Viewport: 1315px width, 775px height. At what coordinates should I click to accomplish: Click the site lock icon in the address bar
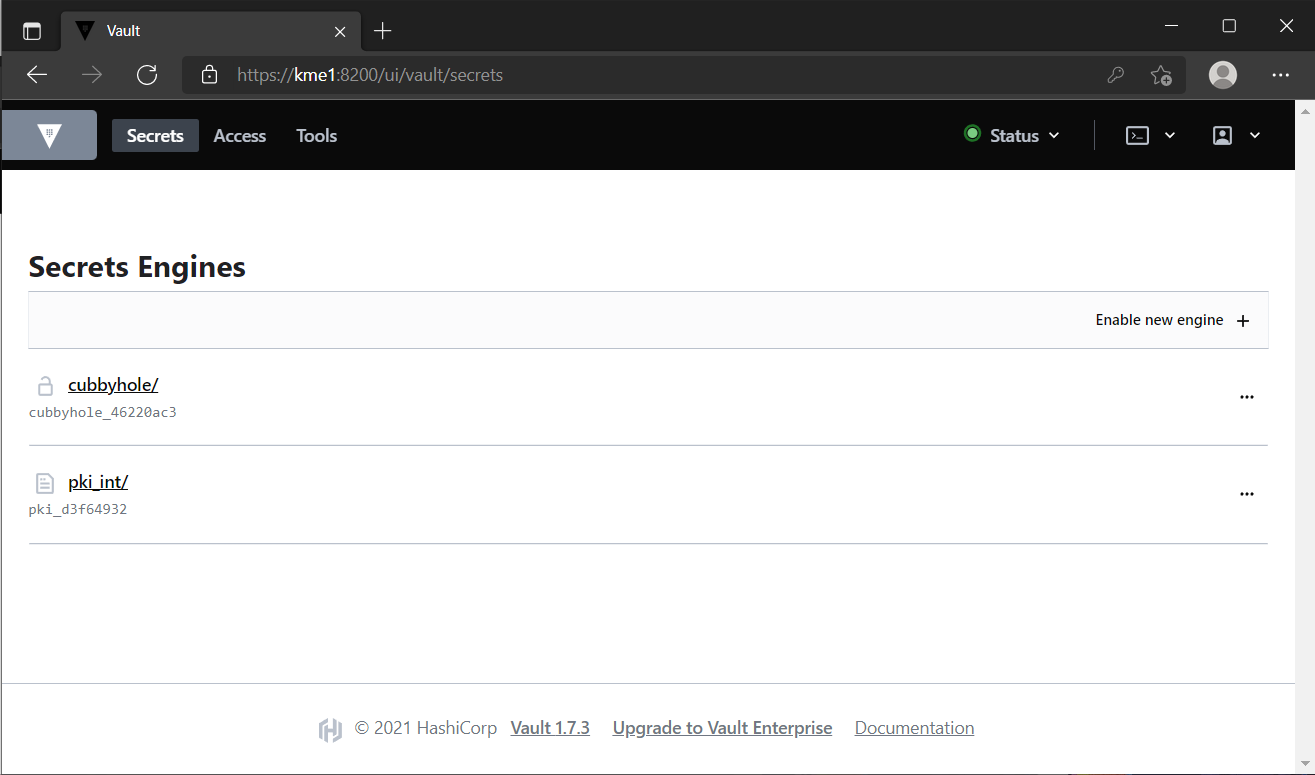click(x=209, y=75)
